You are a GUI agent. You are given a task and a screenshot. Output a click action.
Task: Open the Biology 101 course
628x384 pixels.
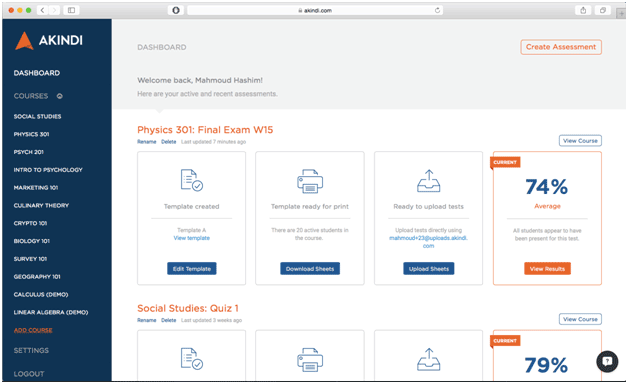[32, 241]
